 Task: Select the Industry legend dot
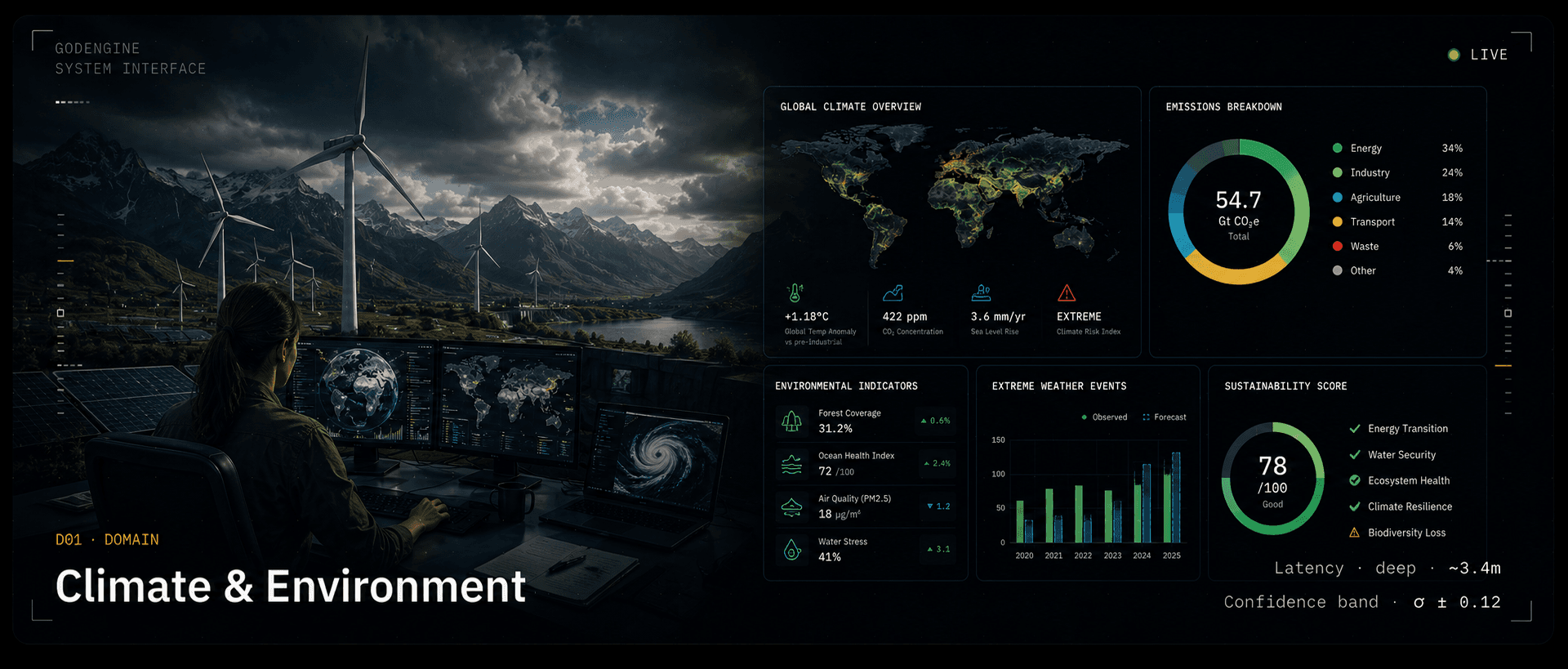[x=1338, y=172]
